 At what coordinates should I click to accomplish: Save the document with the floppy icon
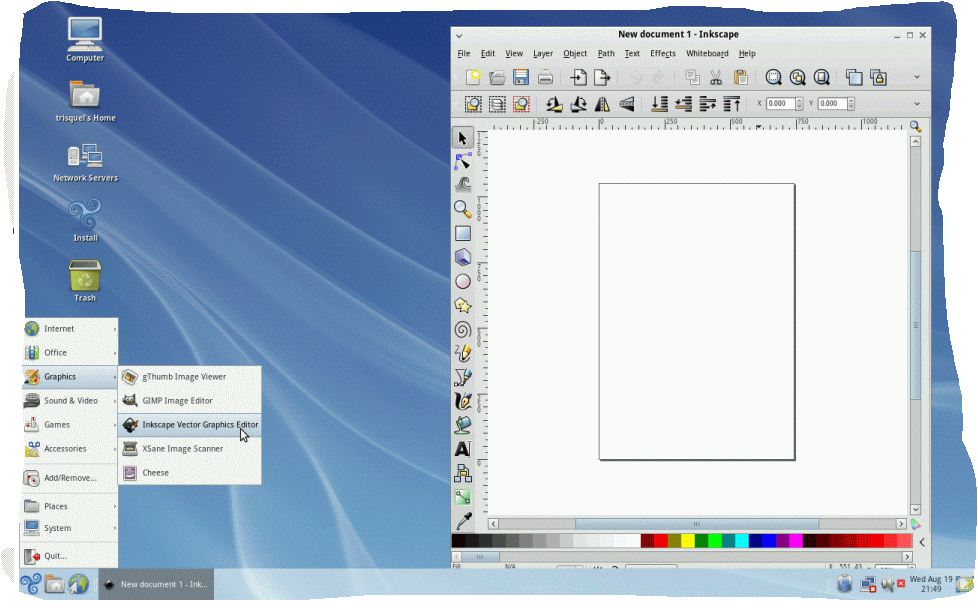pyautogui.click(x=521, y=77)
